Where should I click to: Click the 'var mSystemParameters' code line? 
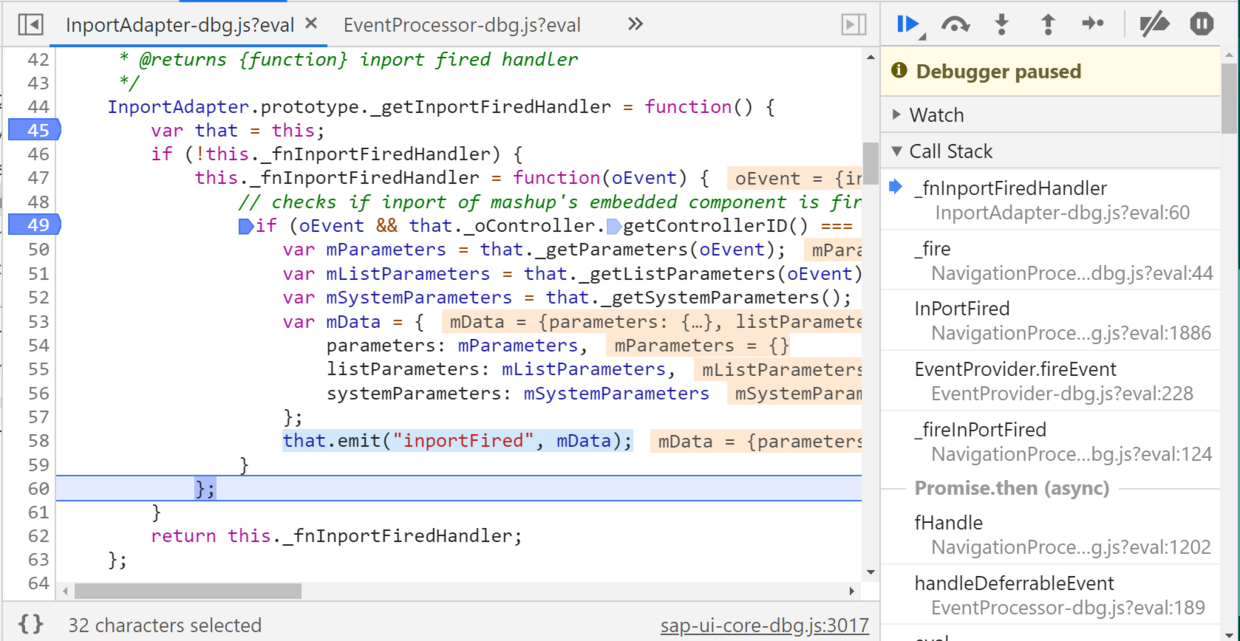[x=567, y=298]
